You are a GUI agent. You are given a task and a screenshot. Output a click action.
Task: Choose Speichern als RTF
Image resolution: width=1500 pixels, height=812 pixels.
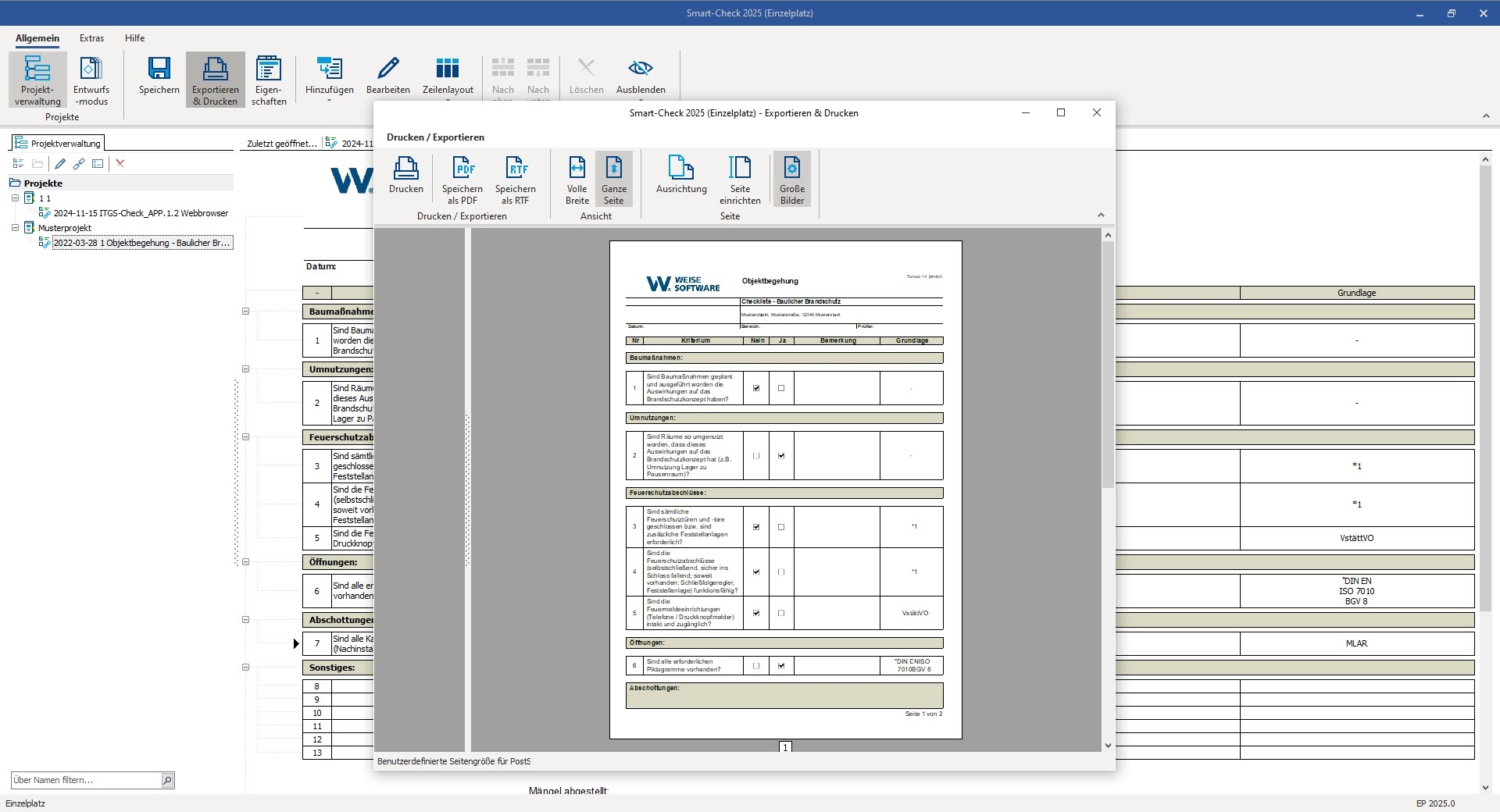tap(516, 179)
